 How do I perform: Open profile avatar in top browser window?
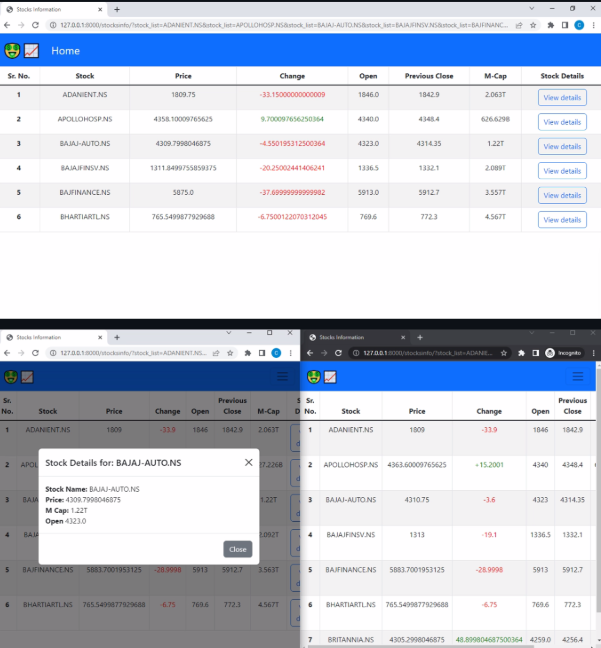click(x=579, y=25)
